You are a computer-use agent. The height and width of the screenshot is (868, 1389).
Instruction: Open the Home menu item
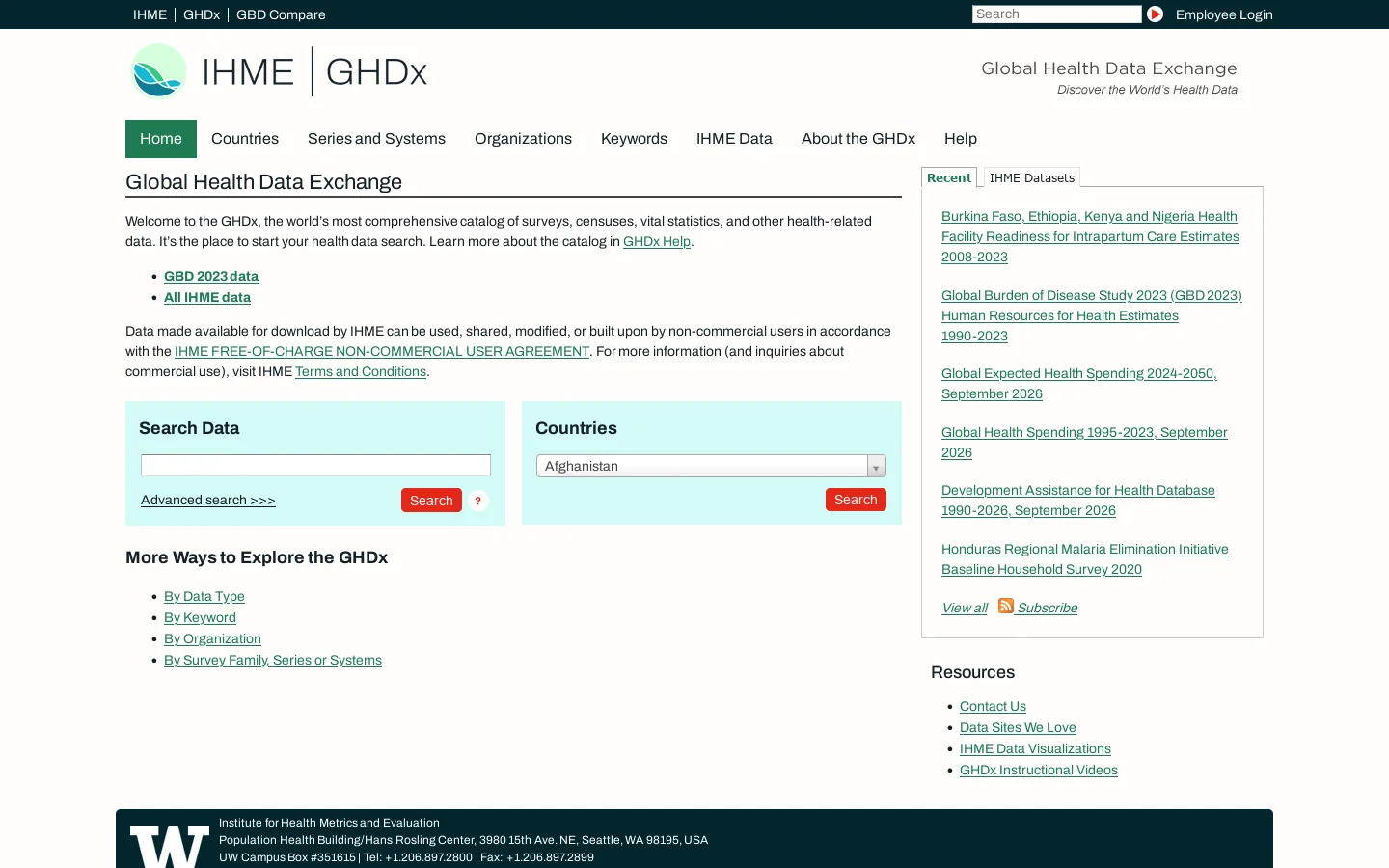coord(161,139)
